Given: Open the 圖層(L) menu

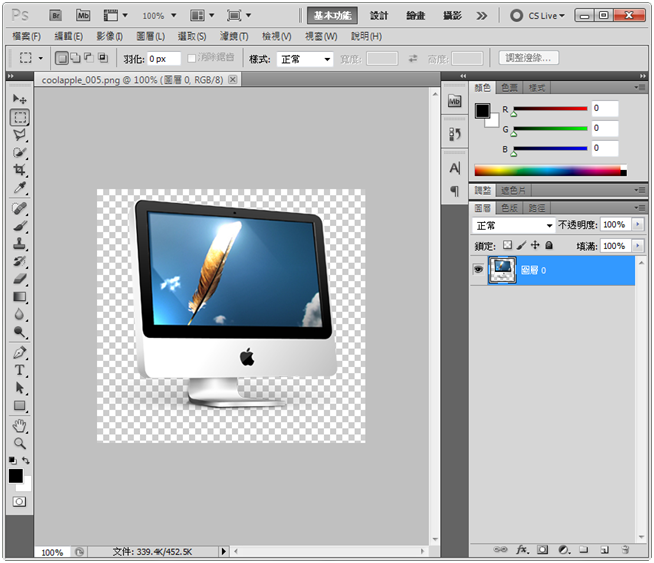Looking at the screenshot, I should coord(151,37).
